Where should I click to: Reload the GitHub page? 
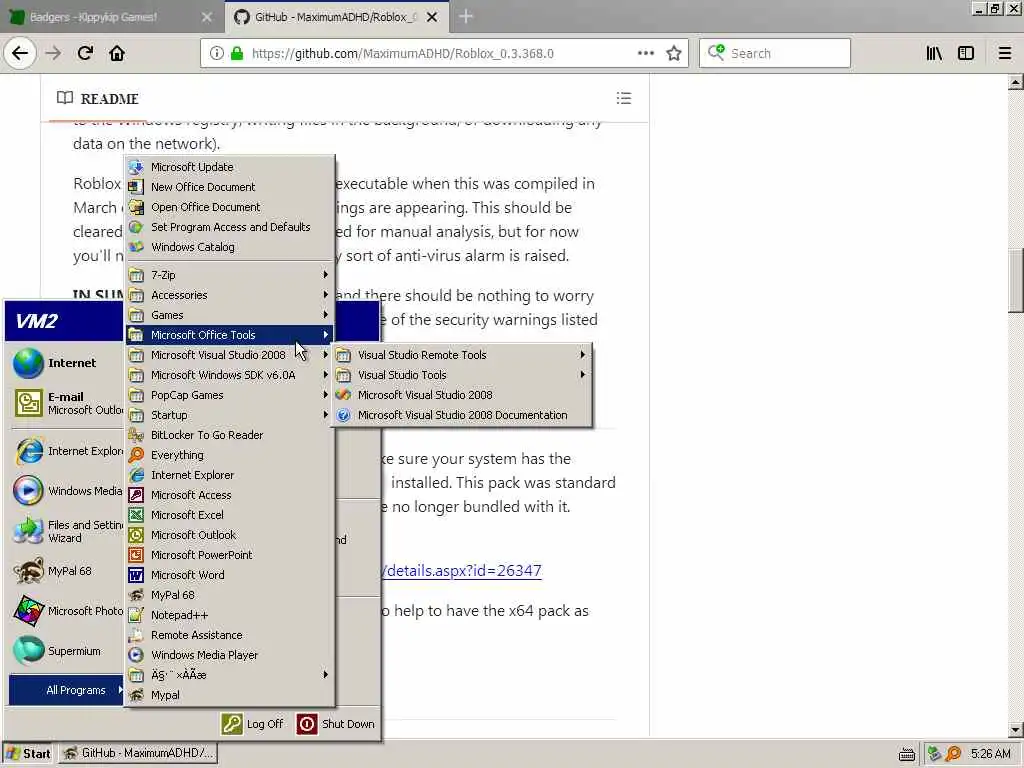tap(85, 53)
